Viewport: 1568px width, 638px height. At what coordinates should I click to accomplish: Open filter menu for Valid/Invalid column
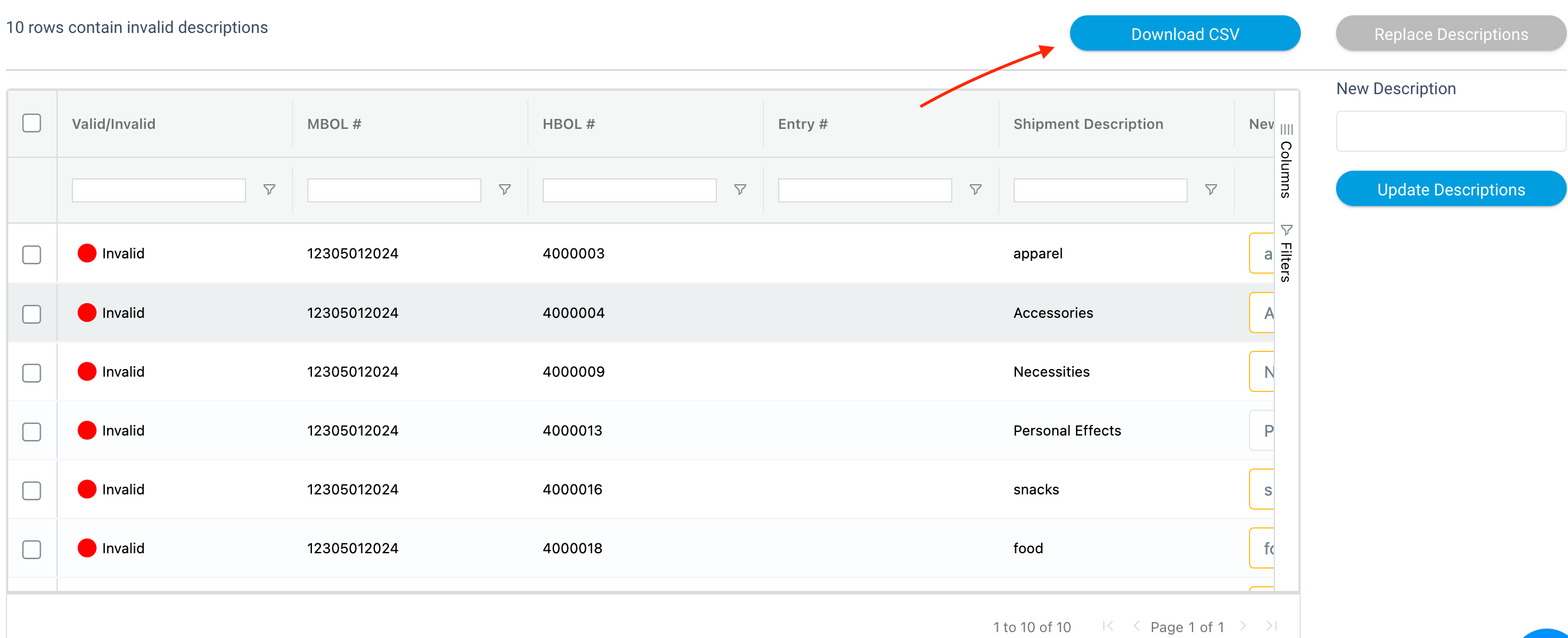click(x=269, y=190)
